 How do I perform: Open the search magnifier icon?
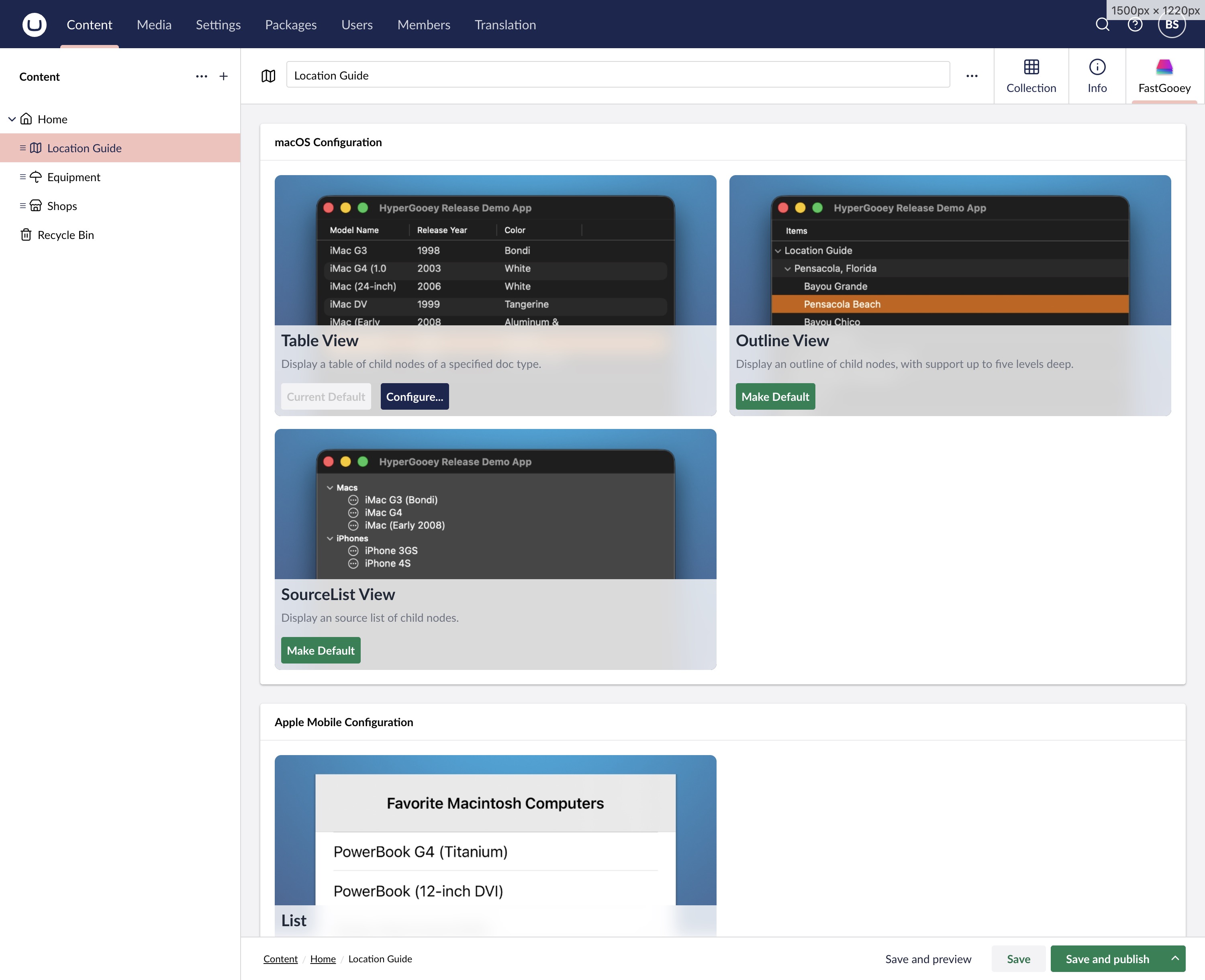[1102, 24]
